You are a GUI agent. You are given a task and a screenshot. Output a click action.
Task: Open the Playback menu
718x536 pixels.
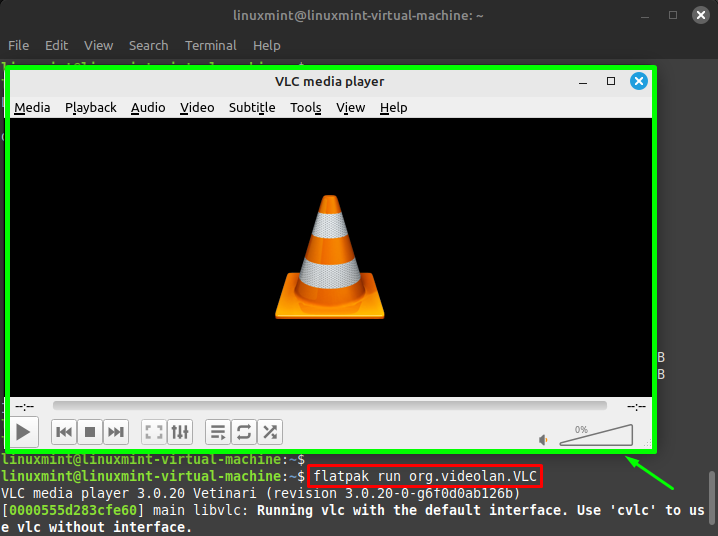(91, 108)
